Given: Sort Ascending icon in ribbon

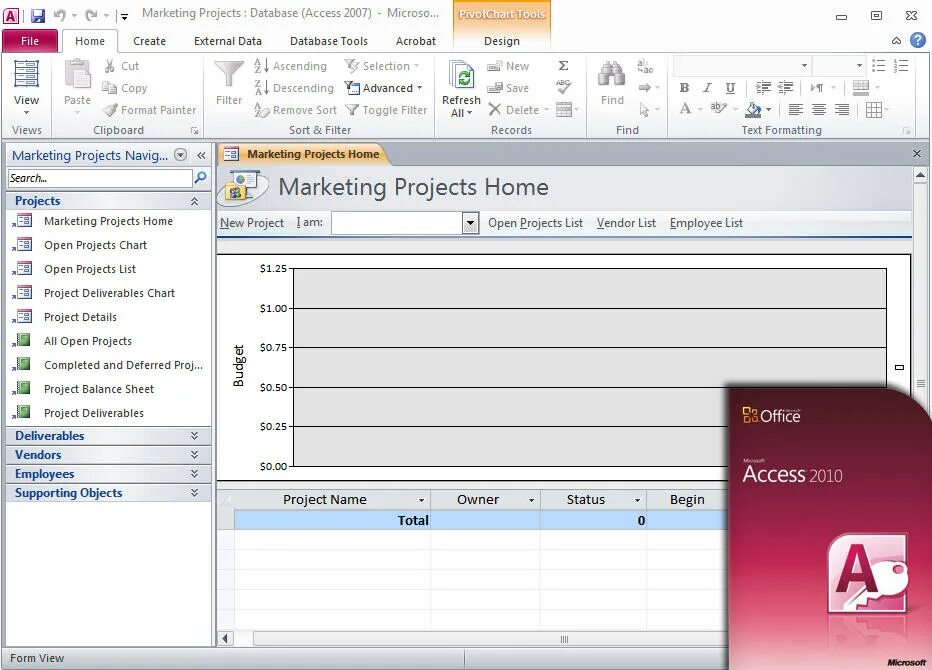Looking at the screenshot, I should pos(262,66).
